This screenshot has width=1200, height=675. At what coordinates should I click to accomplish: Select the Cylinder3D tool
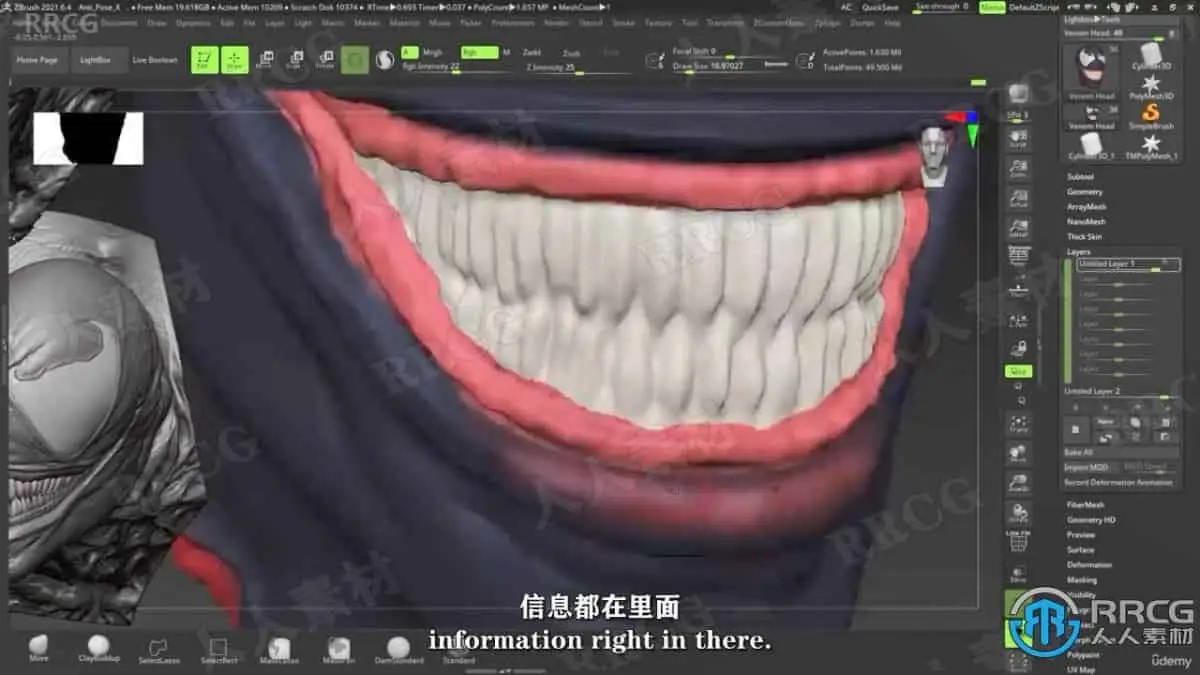pos(1151,56)
